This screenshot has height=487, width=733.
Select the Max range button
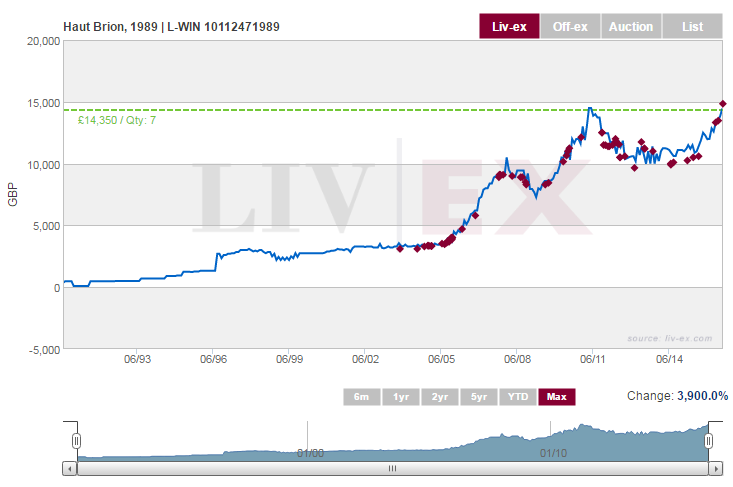point(557,397)
